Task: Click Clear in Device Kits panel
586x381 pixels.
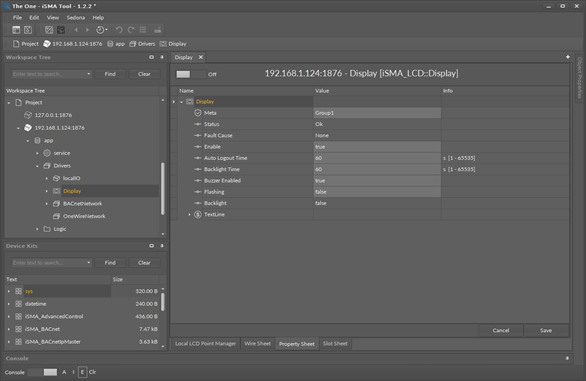Action: 144,263
